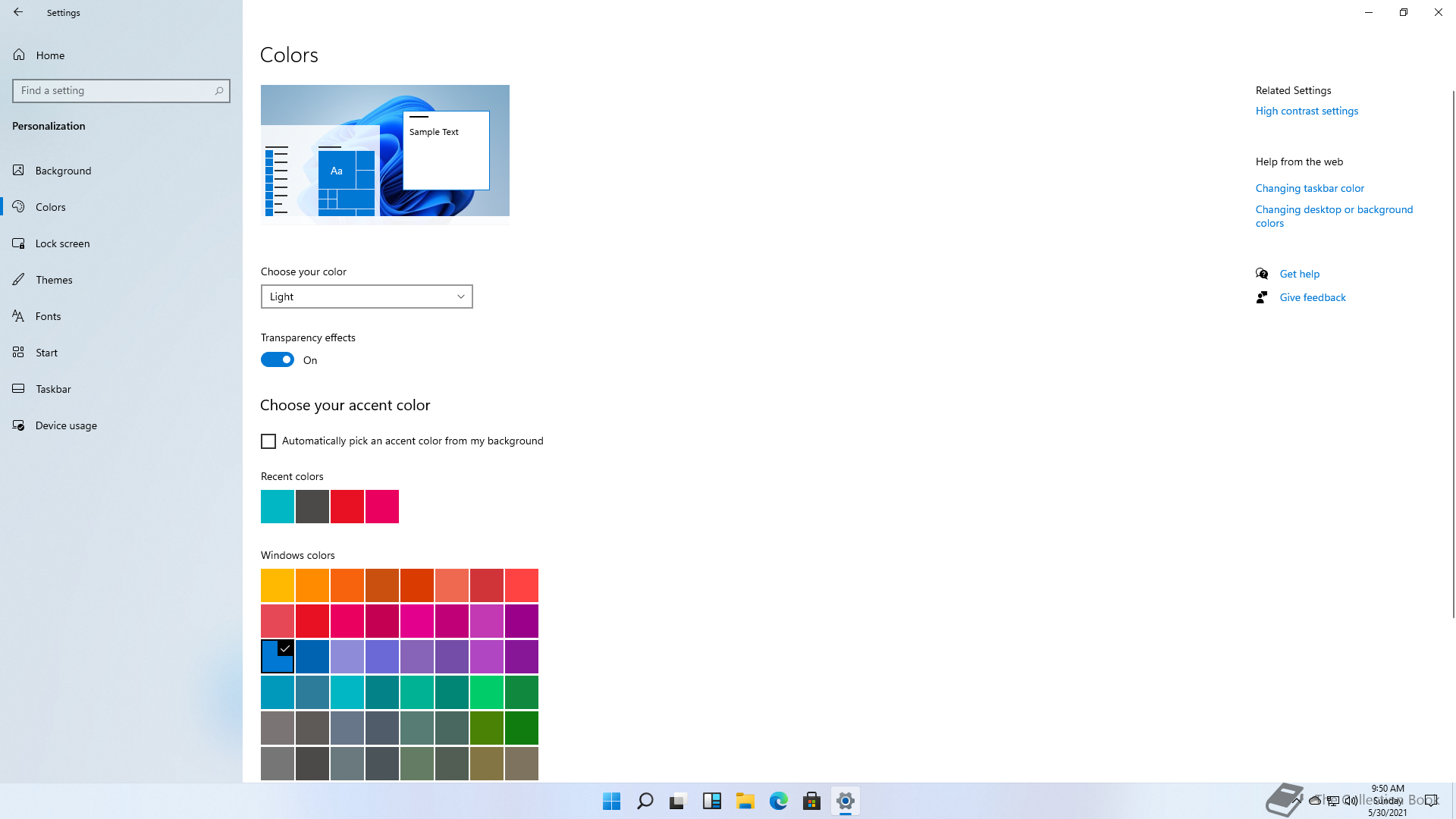
Task: Open Changing desktop or background colors link
Action: pyautogui.click(x=1334, y=216)
